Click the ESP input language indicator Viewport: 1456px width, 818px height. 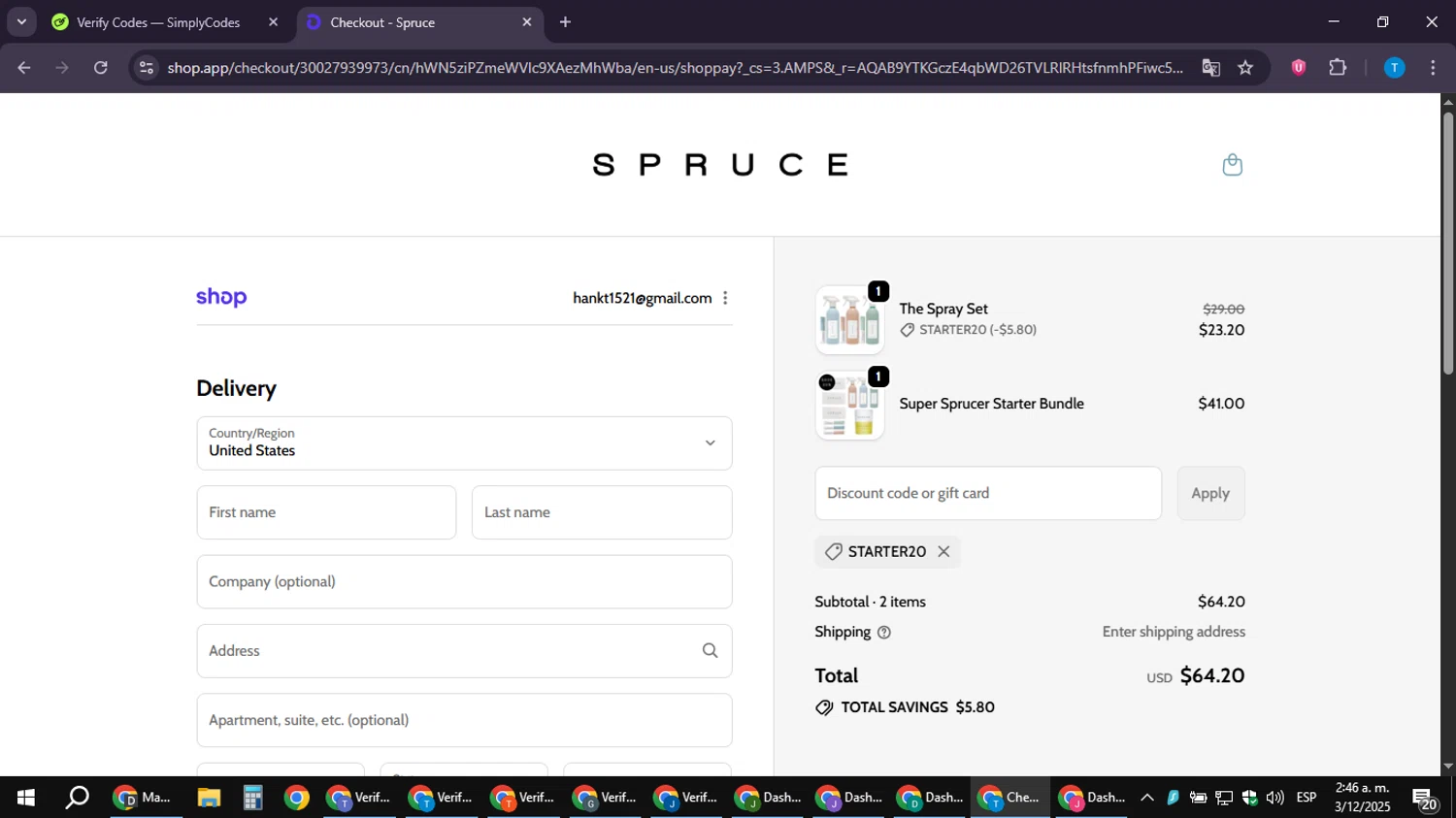[x=1307, y=798]
